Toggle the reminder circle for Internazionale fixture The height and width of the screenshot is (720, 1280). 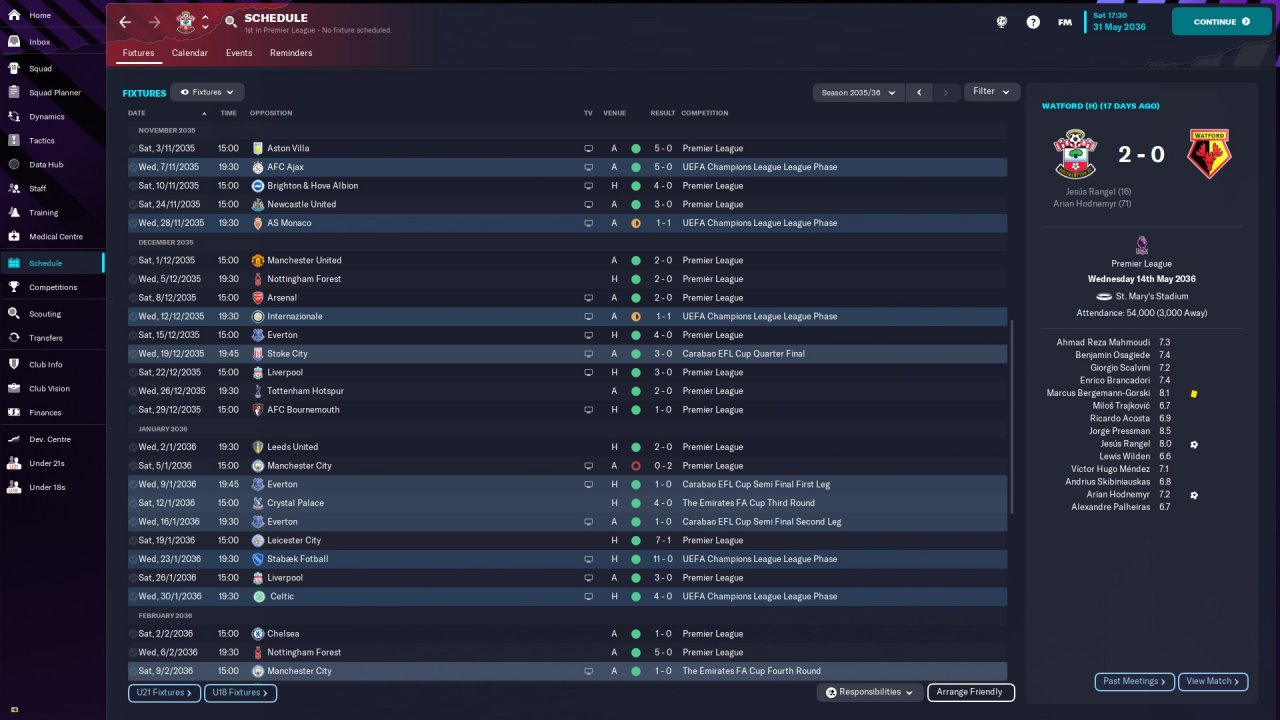tap(133, 317)
